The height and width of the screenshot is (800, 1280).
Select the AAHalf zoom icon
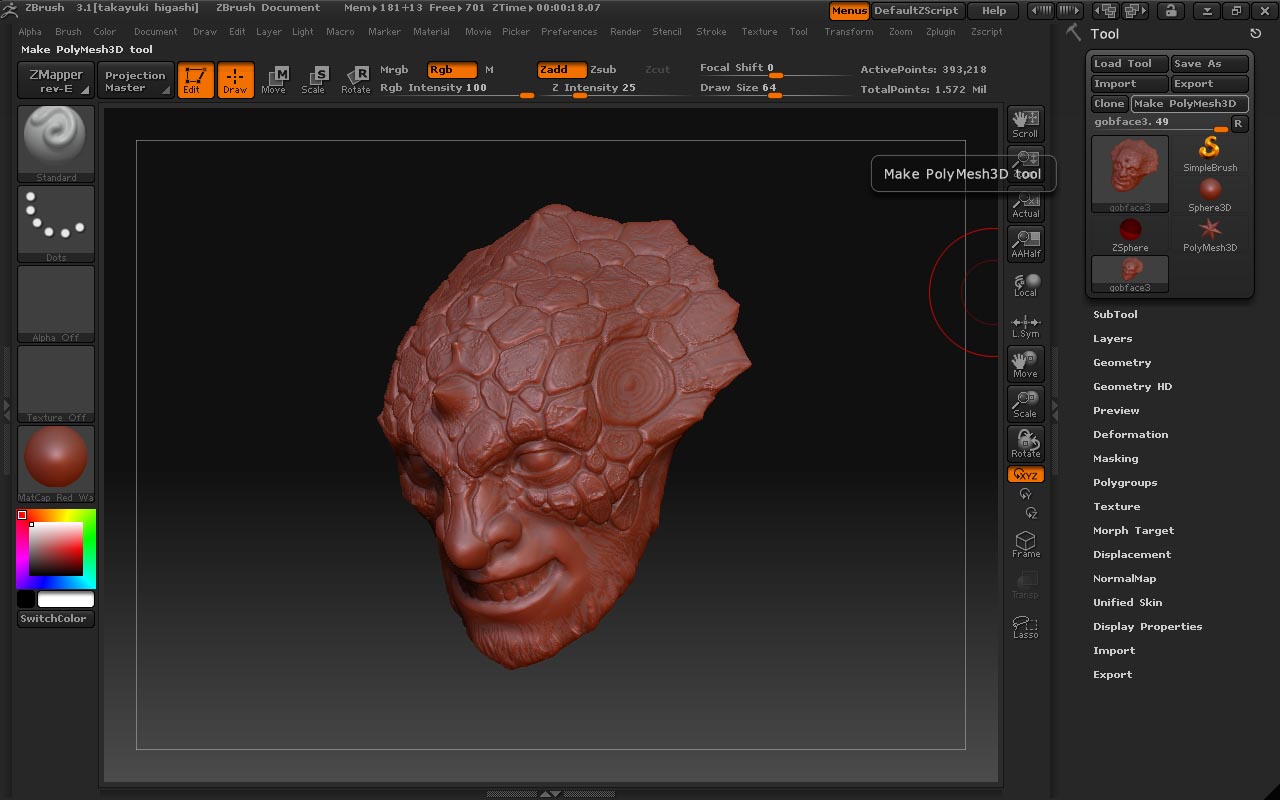tap(1025, 244)
